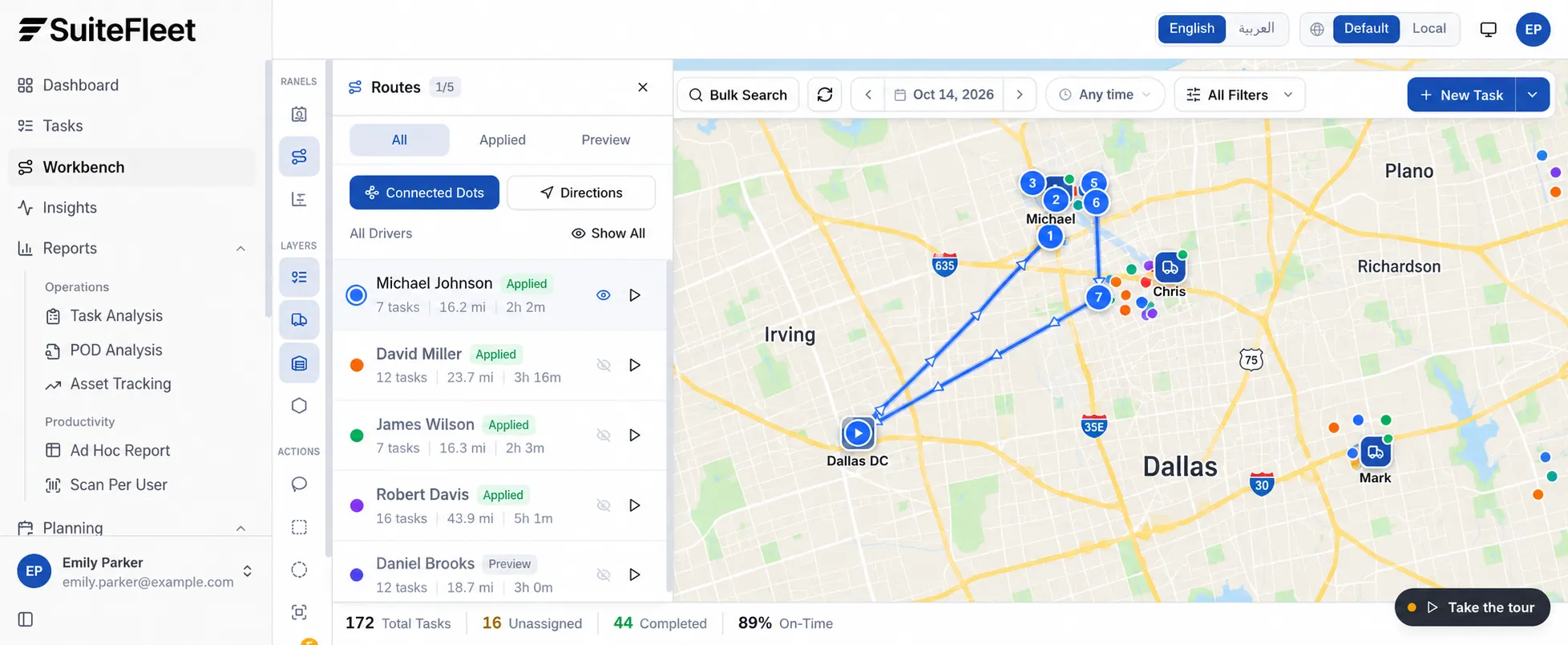Switch to the Applied routes tab

pos(503,140)
